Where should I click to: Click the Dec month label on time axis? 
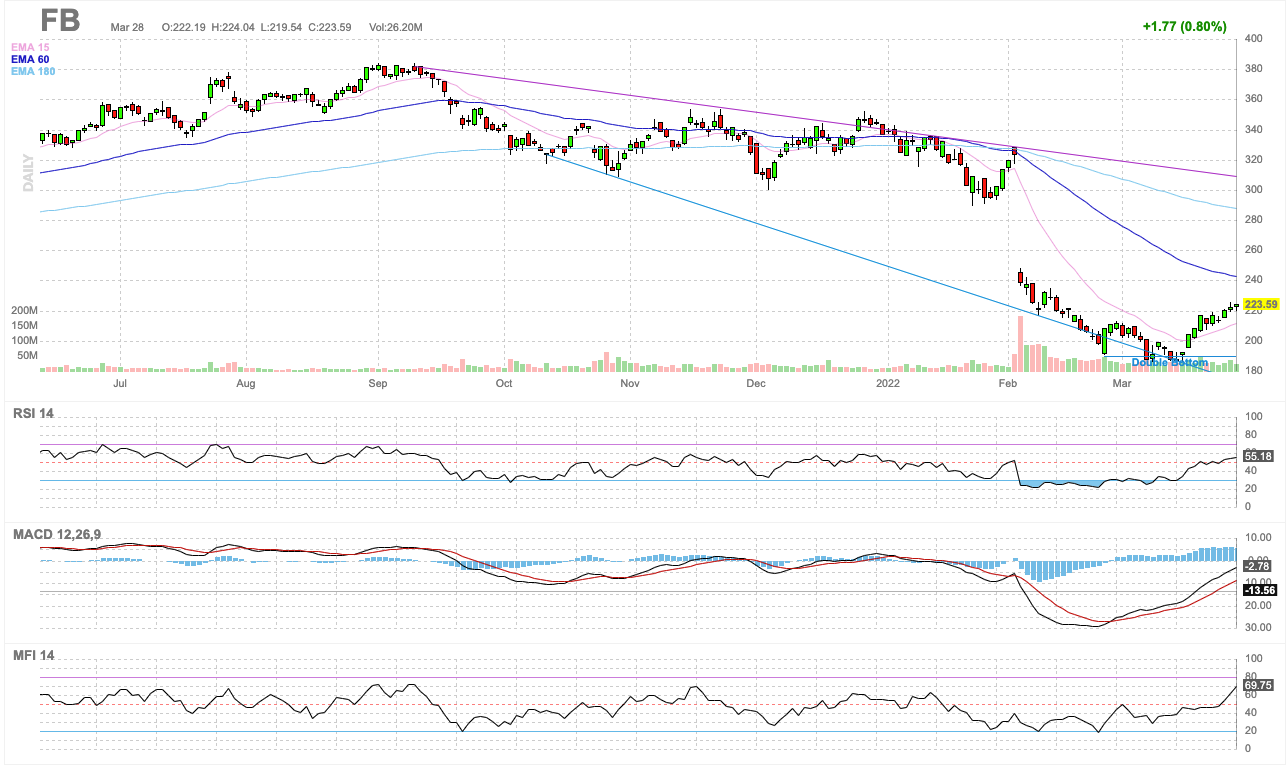(755, 383)
